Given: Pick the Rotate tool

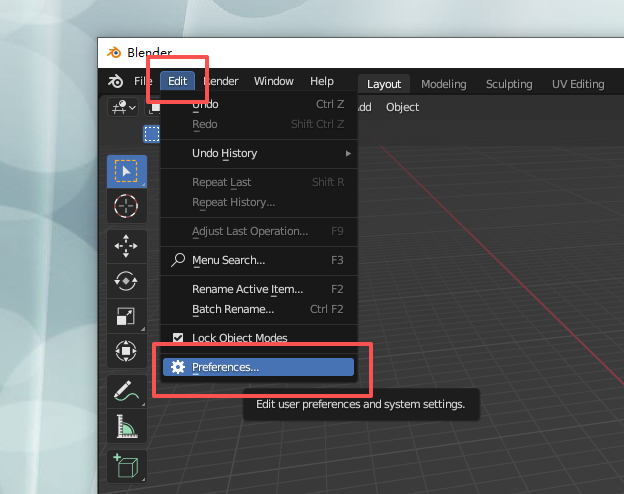Looking at the screenshot, I should pyautogui.click(x=126, y=281).
